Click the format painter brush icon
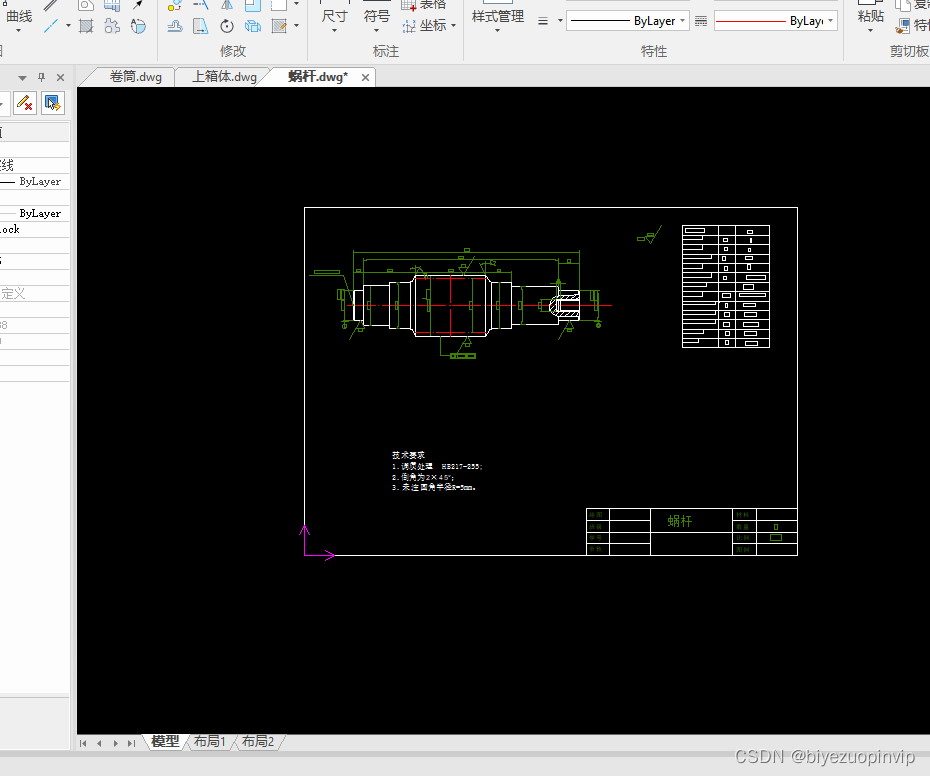 903,26
